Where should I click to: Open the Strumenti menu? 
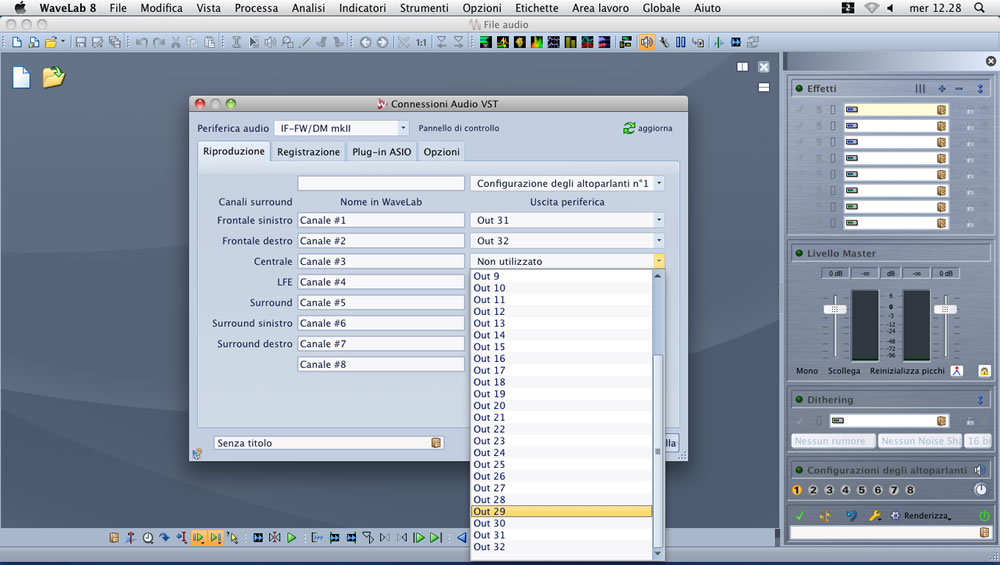[x=424, y=8]
